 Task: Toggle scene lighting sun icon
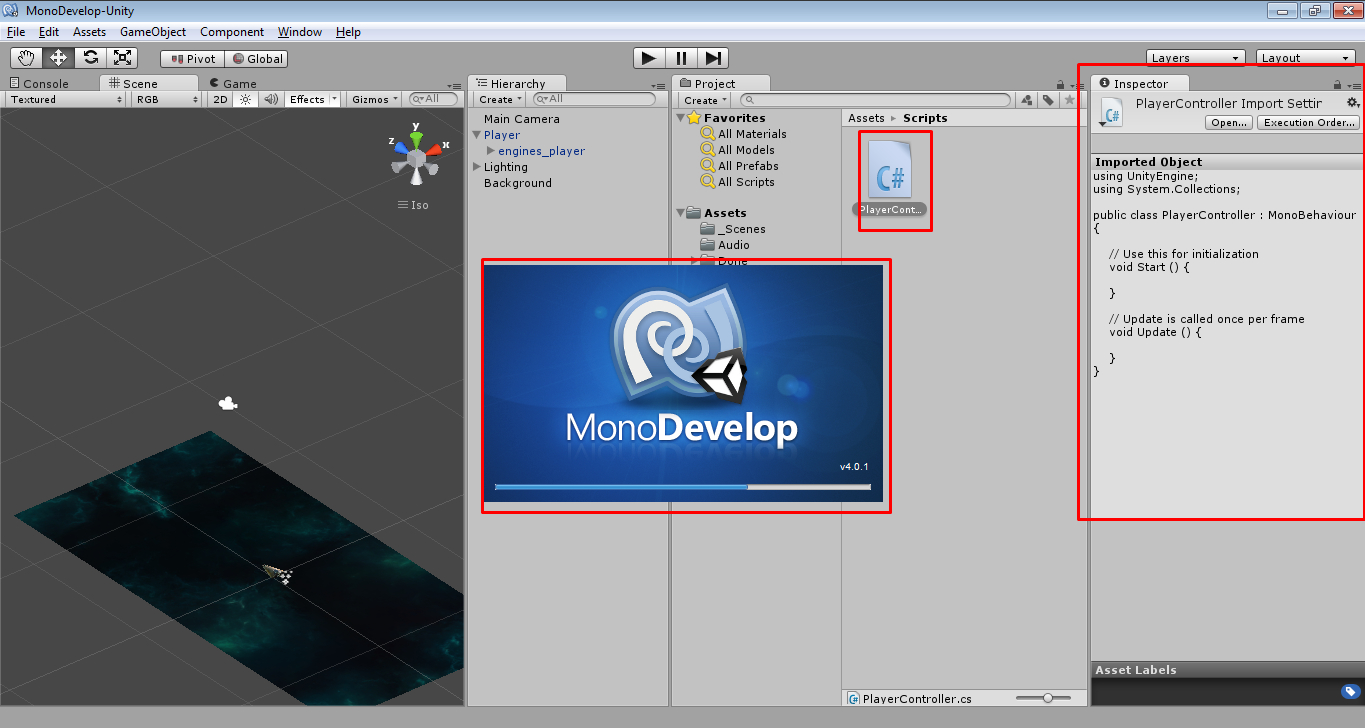(245, 99)
